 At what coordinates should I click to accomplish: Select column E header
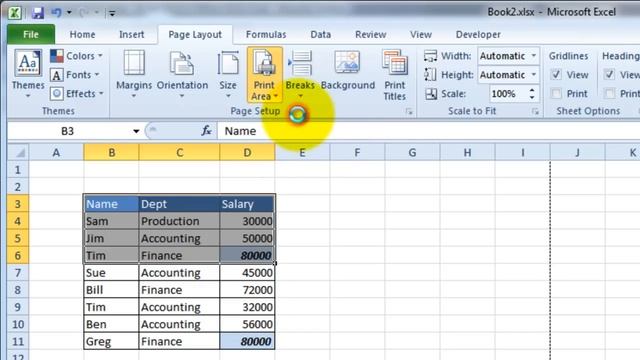[302, 153]
